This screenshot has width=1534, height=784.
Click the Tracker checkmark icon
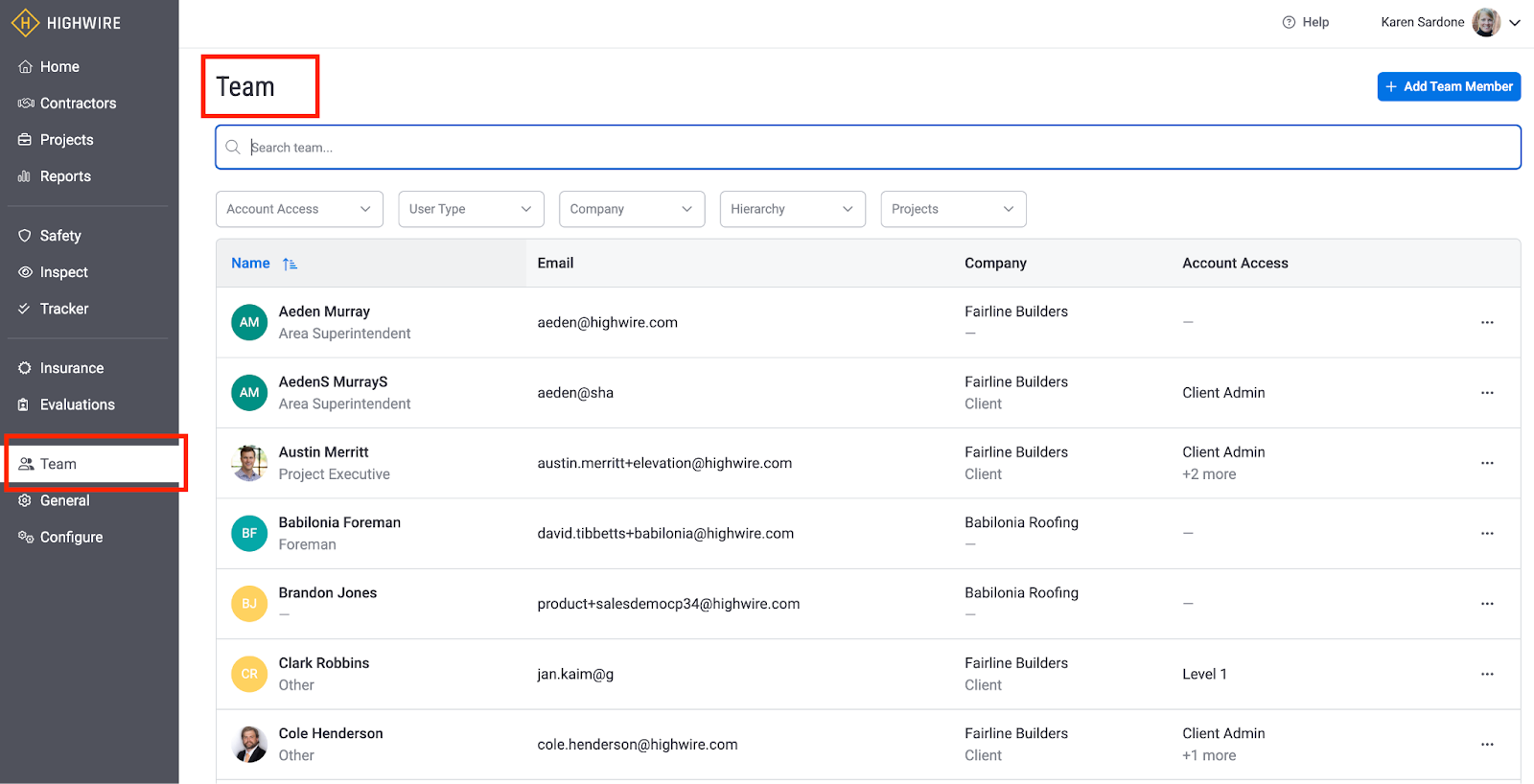(25, 309)
